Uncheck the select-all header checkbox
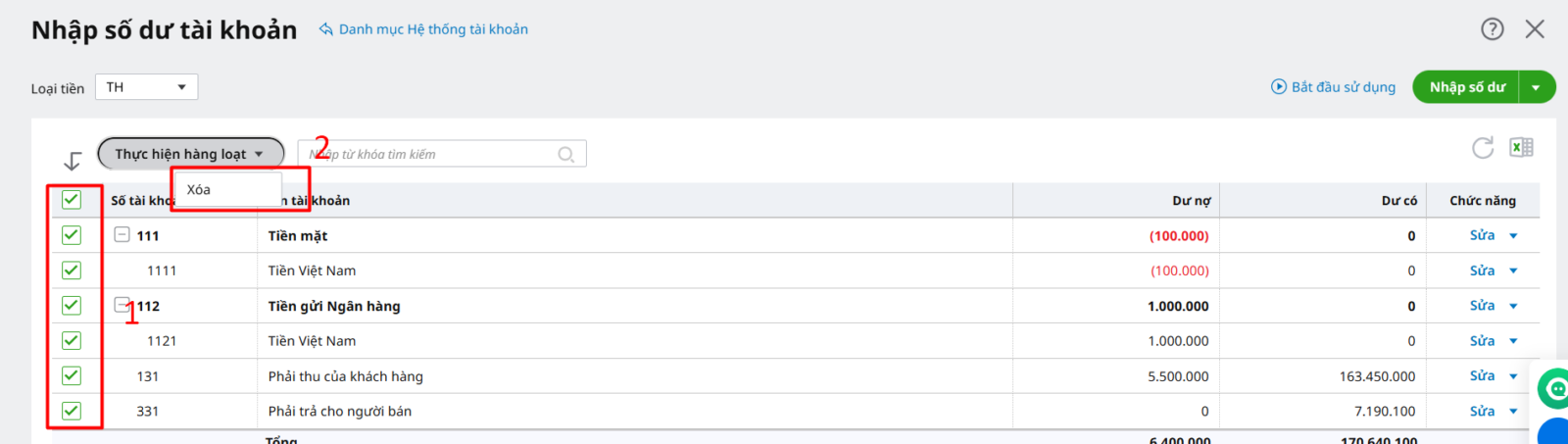The width and height of the screenshot is (1568, 444). [x=72, y=200]
